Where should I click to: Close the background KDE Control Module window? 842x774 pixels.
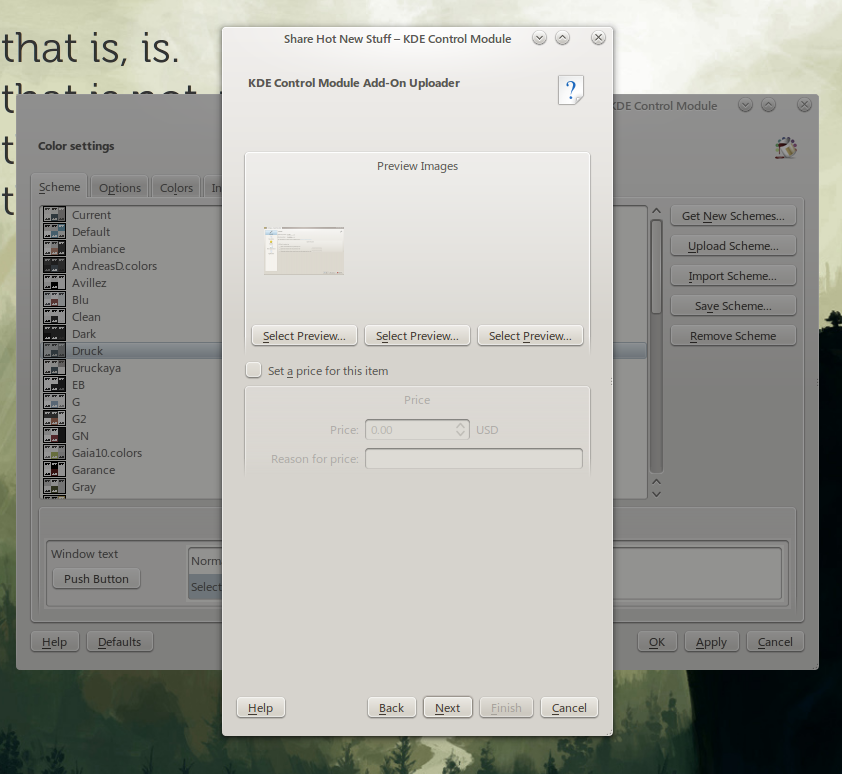(804, 105)
